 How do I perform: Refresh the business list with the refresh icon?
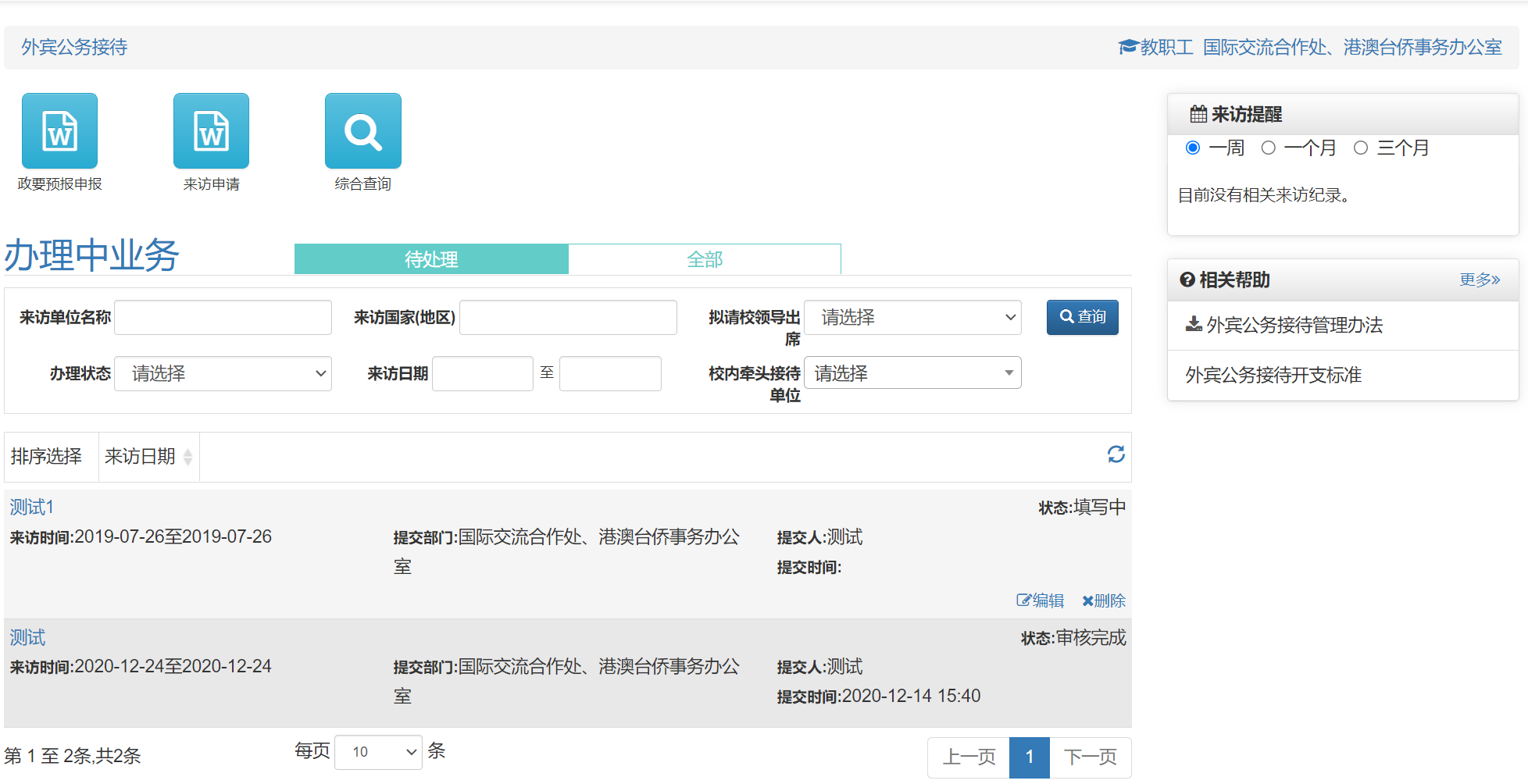pyautogui.click(x=1116, y=455)
